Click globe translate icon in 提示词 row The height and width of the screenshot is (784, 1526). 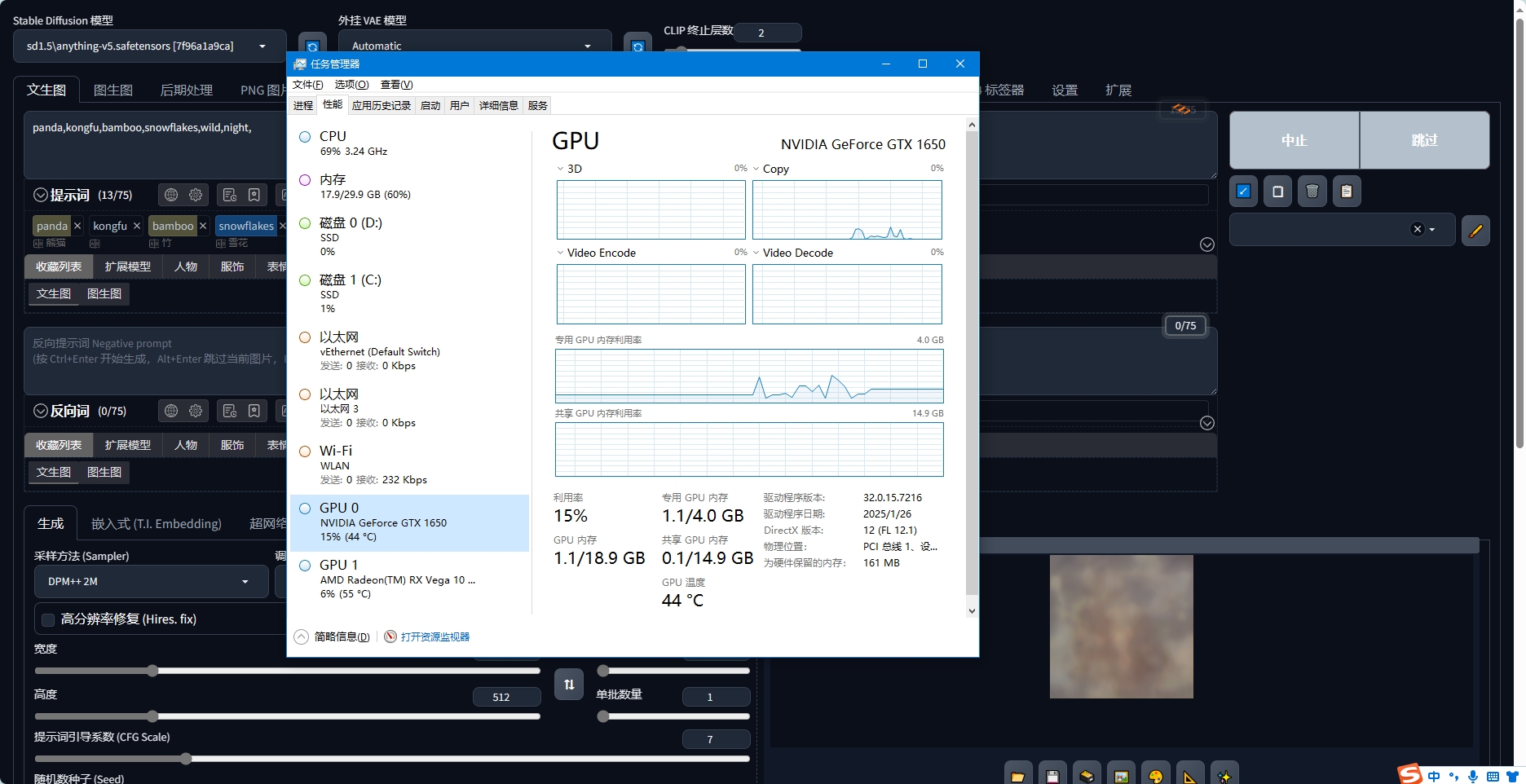[x=171, y=195]
